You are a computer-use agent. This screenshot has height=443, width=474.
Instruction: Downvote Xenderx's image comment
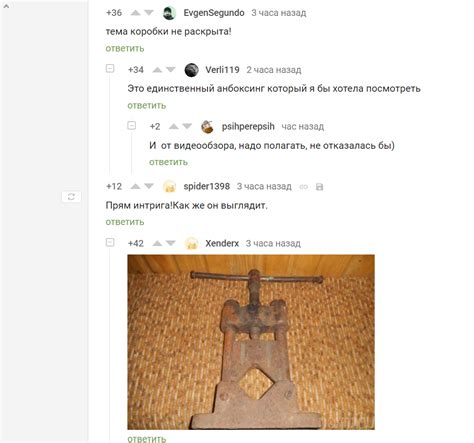click(171, 244)
